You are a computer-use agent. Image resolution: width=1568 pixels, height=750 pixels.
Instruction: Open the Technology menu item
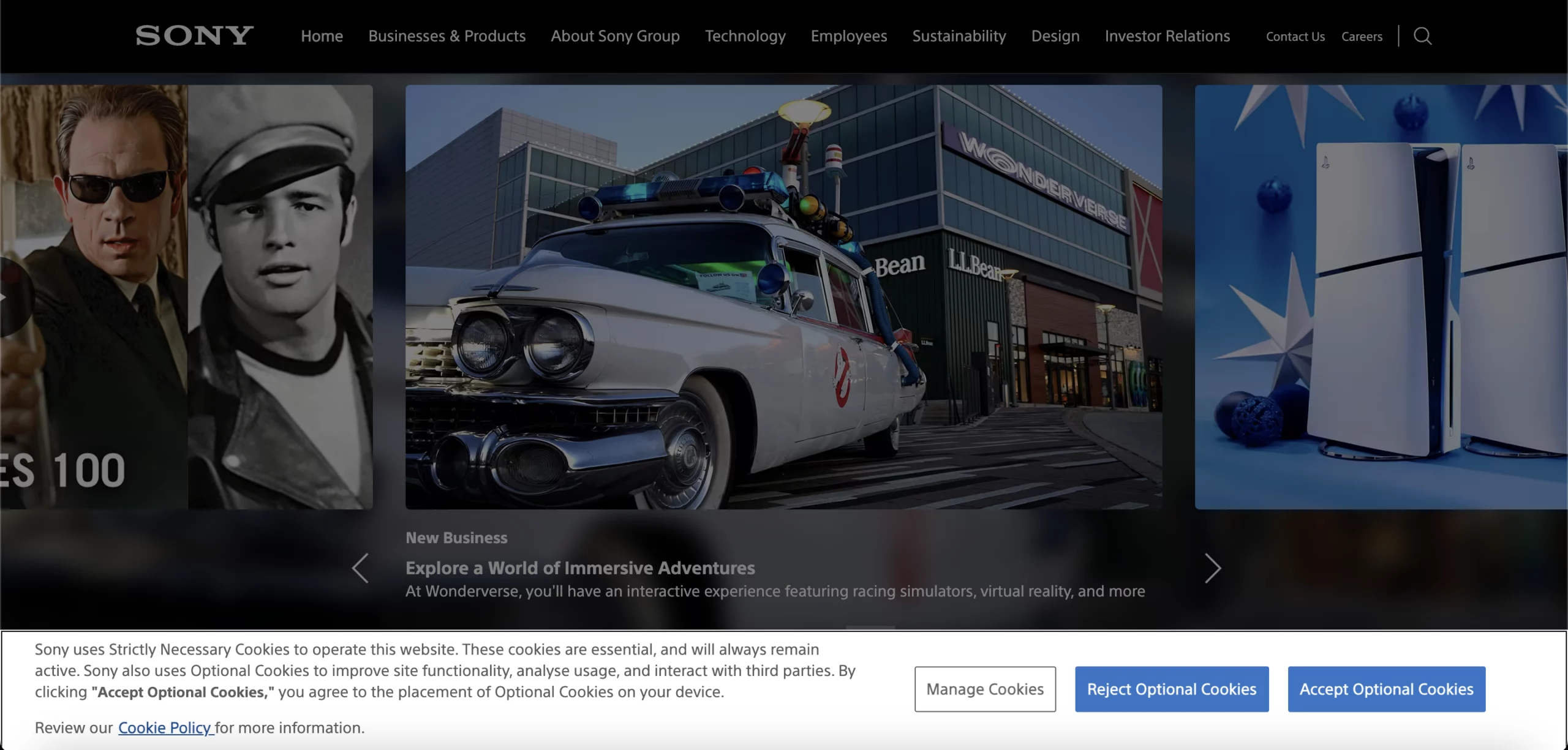click(745, 36)
